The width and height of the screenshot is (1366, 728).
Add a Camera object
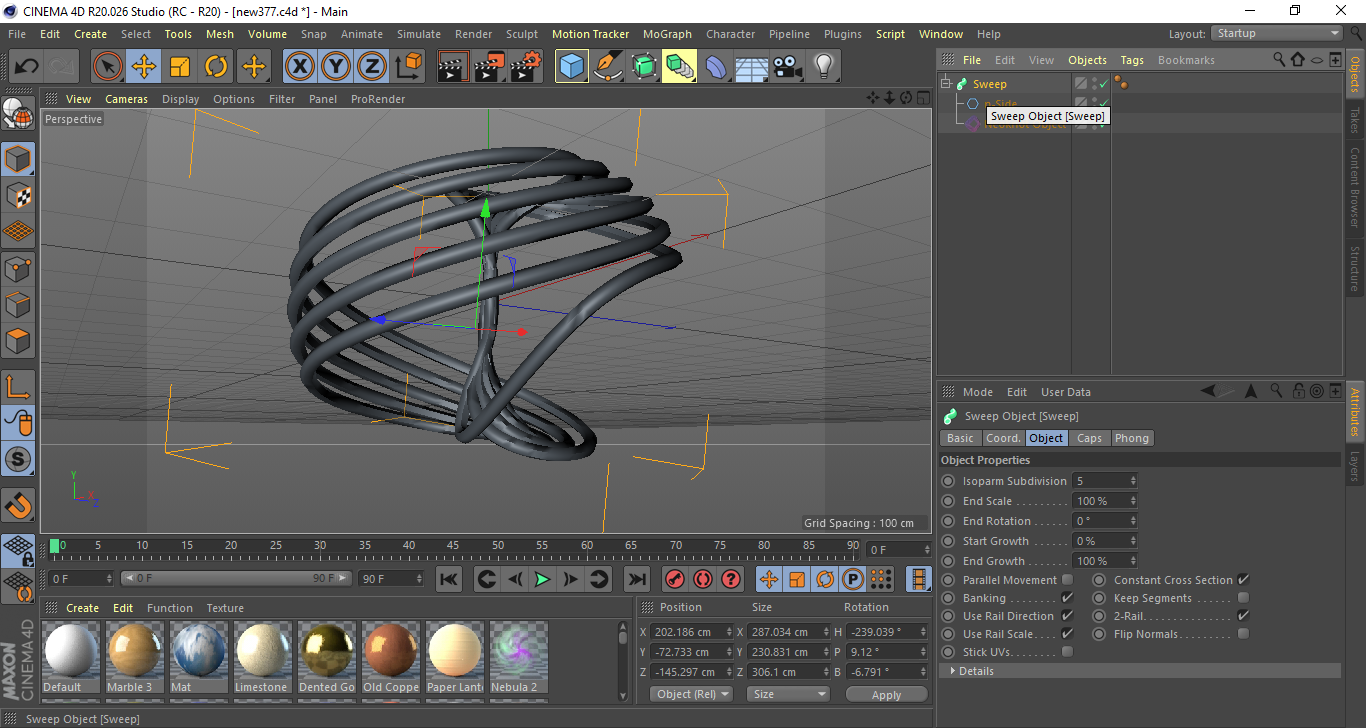click(x=788, y=67)
